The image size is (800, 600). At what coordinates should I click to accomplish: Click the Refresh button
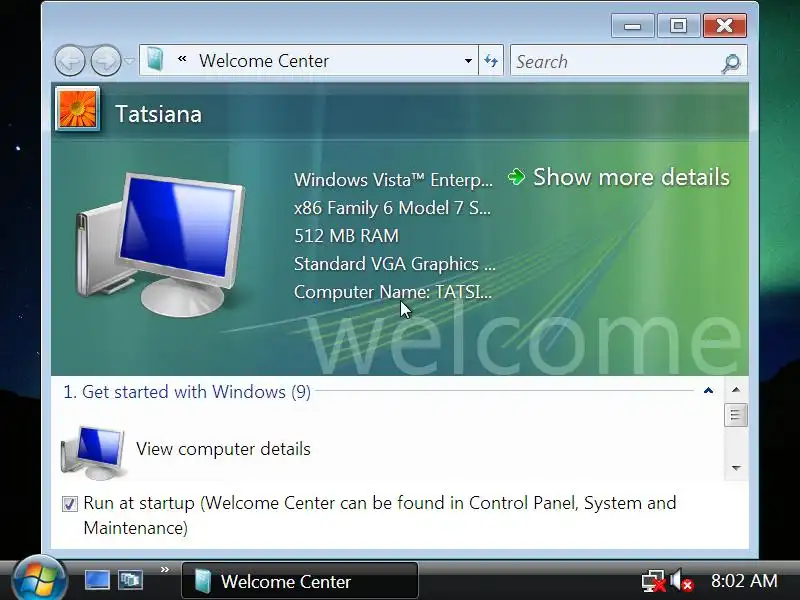(491, 61)
